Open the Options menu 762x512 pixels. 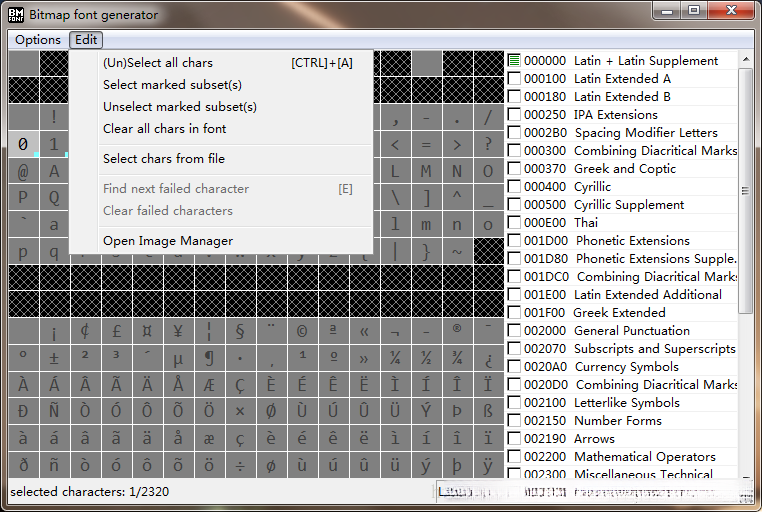pyautogui.click(x=38, y=40)
